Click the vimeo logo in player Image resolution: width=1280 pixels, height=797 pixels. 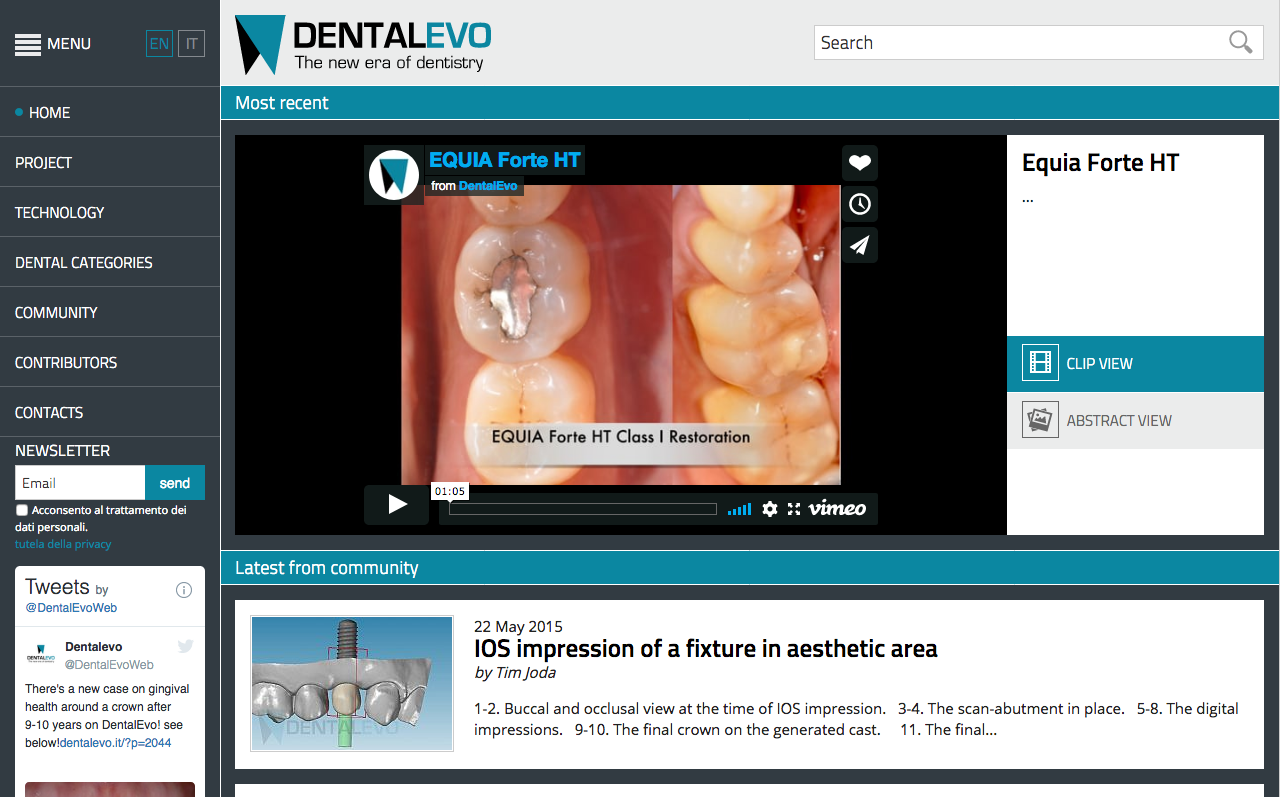(x=838, y=509)
